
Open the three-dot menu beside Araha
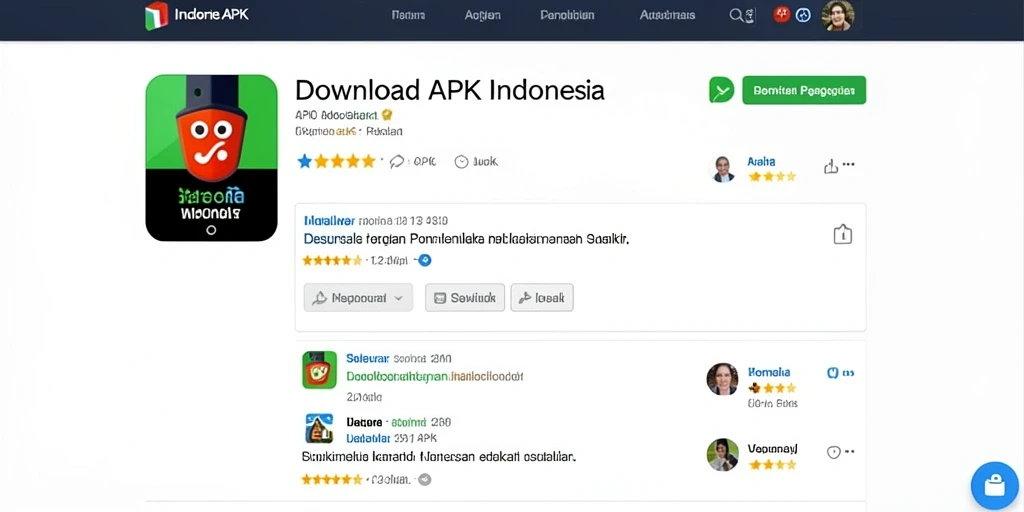(x=848, y=165)
